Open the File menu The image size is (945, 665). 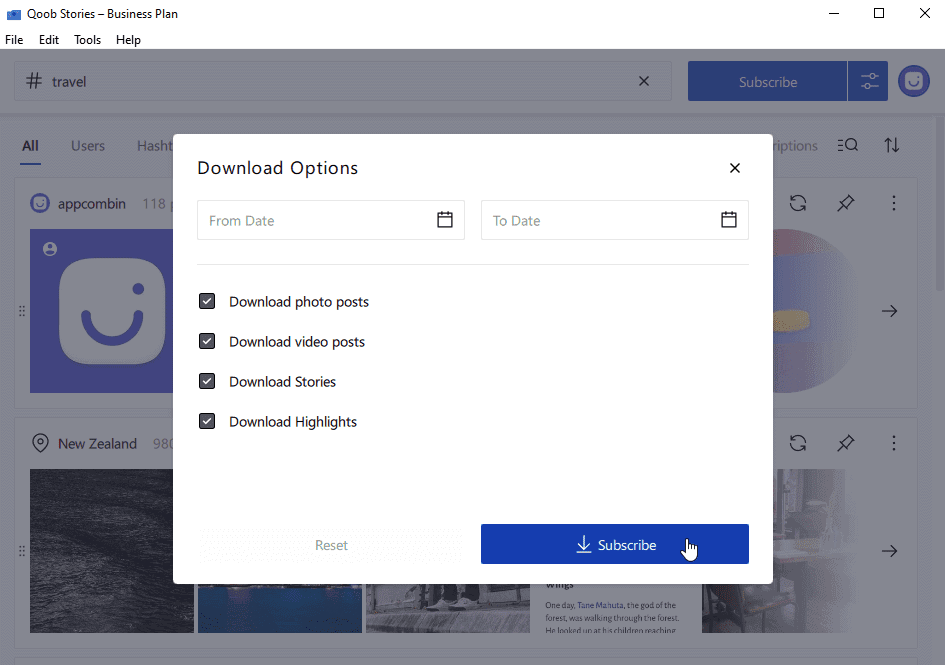pos(14,40)
